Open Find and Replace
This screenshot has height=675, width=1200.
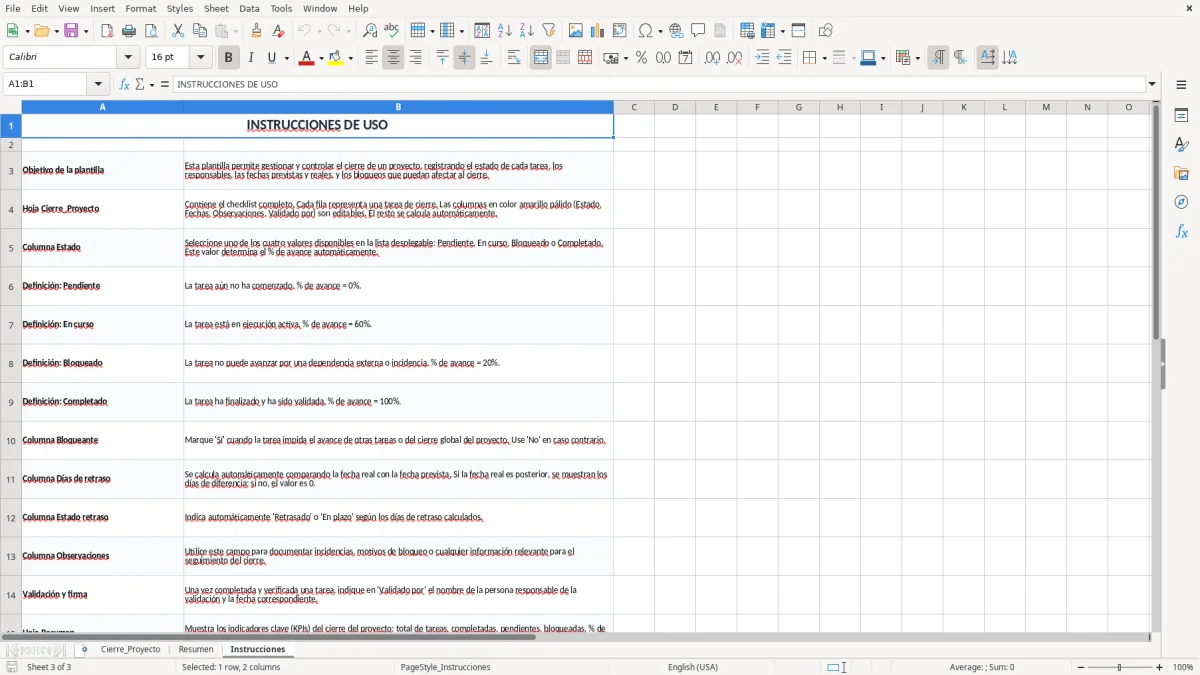pyautogui.click(x=370, y=31)
